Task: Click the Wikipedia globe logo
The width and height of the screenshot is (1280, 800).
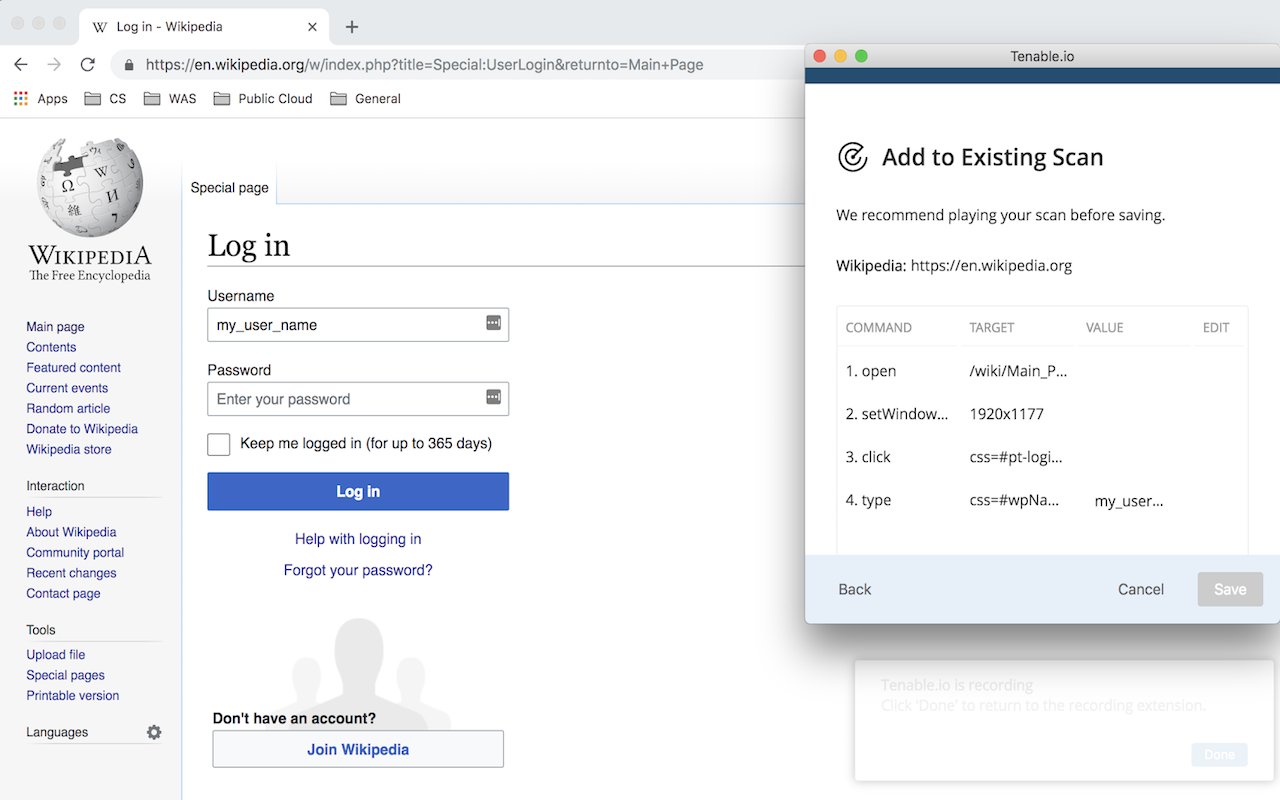Action: [x=90, y=188]
